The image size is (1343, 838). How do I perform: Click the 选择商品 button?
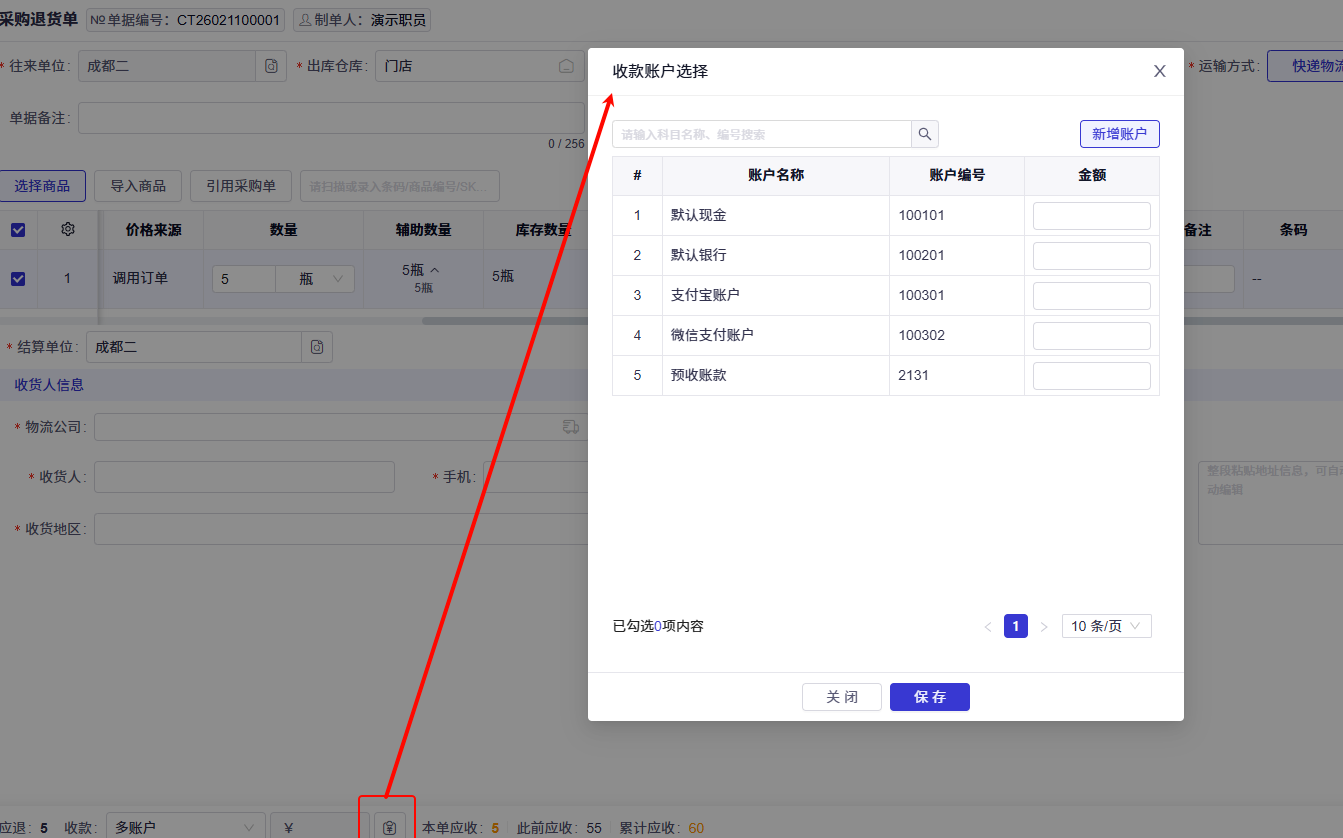tap(42, 186)
